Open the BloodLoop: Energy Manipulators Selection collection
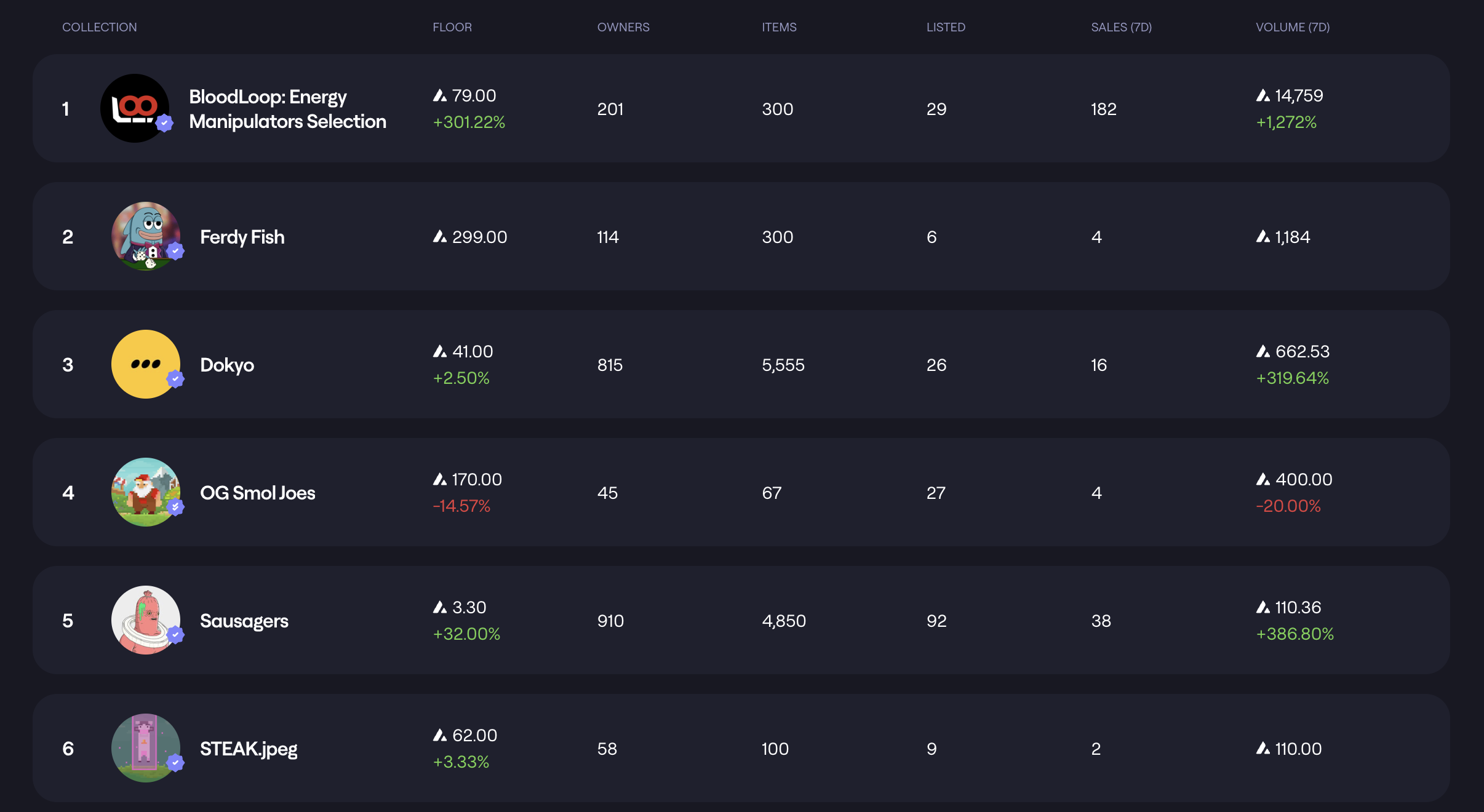The height and width of the screenshot is (812, 1484). [287, 109]
